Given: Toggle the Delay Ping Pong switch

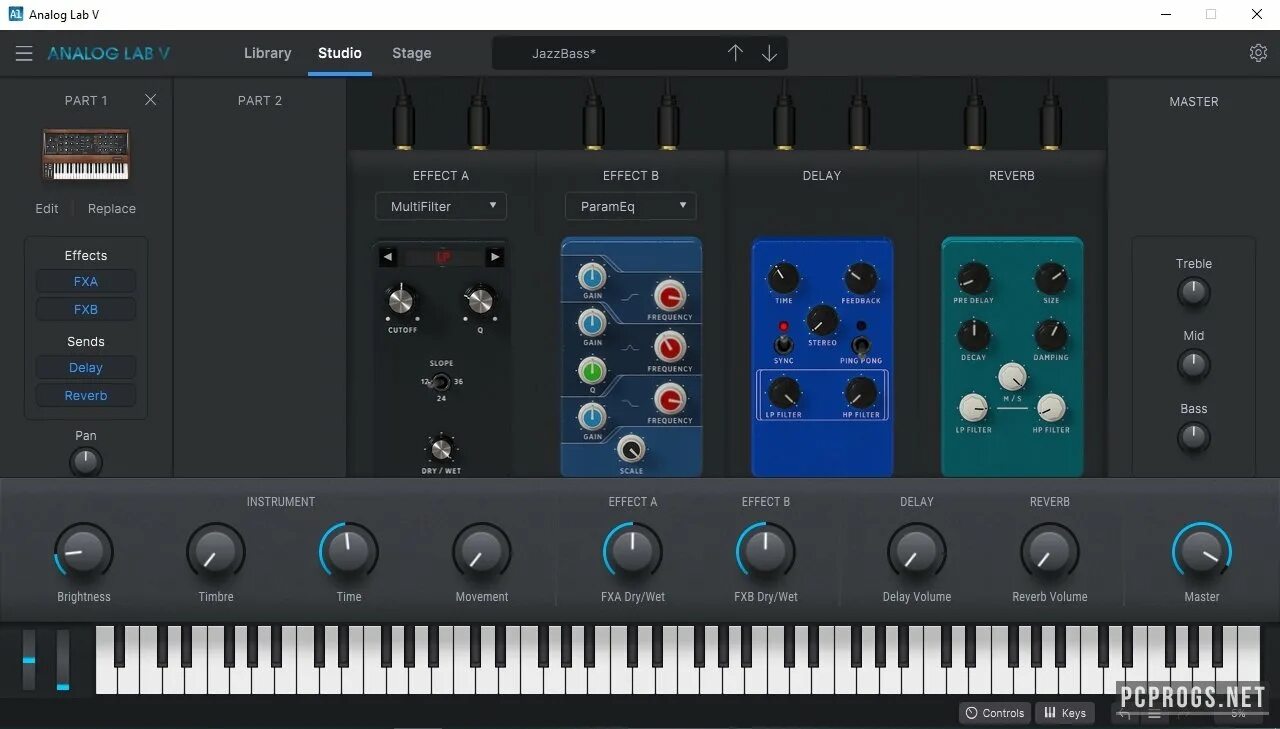Looking at the screenshot, I should (860, 346).
